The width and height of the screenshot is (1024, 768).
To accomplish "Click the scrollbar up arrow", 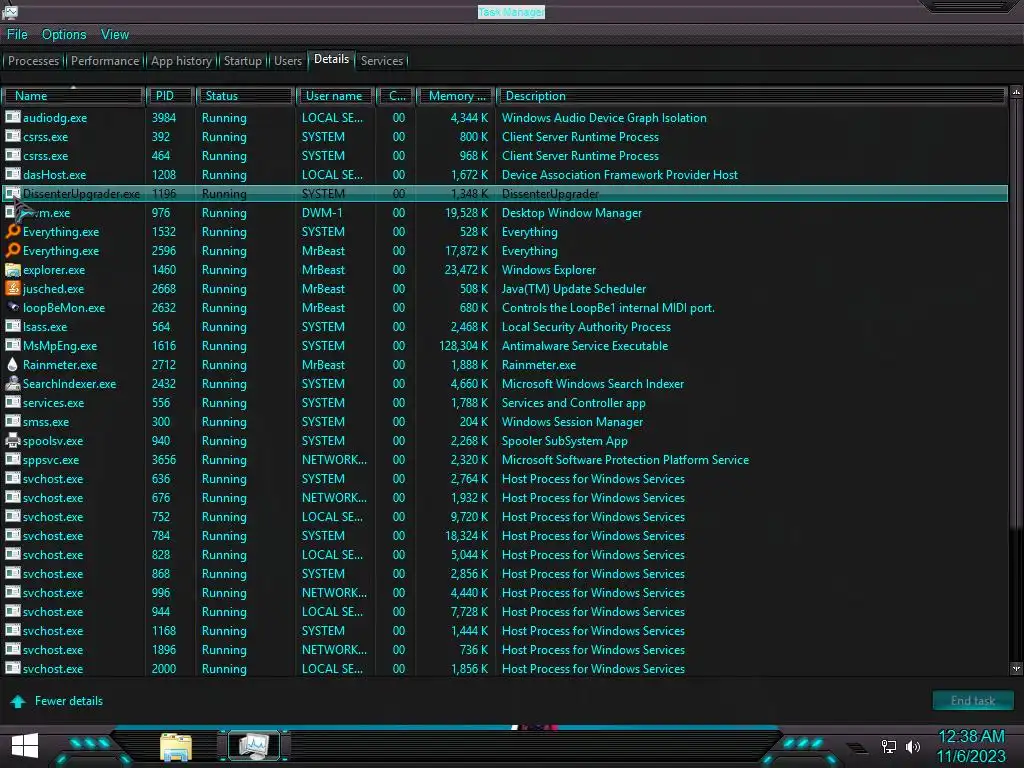I will [x=1016, y=92].
